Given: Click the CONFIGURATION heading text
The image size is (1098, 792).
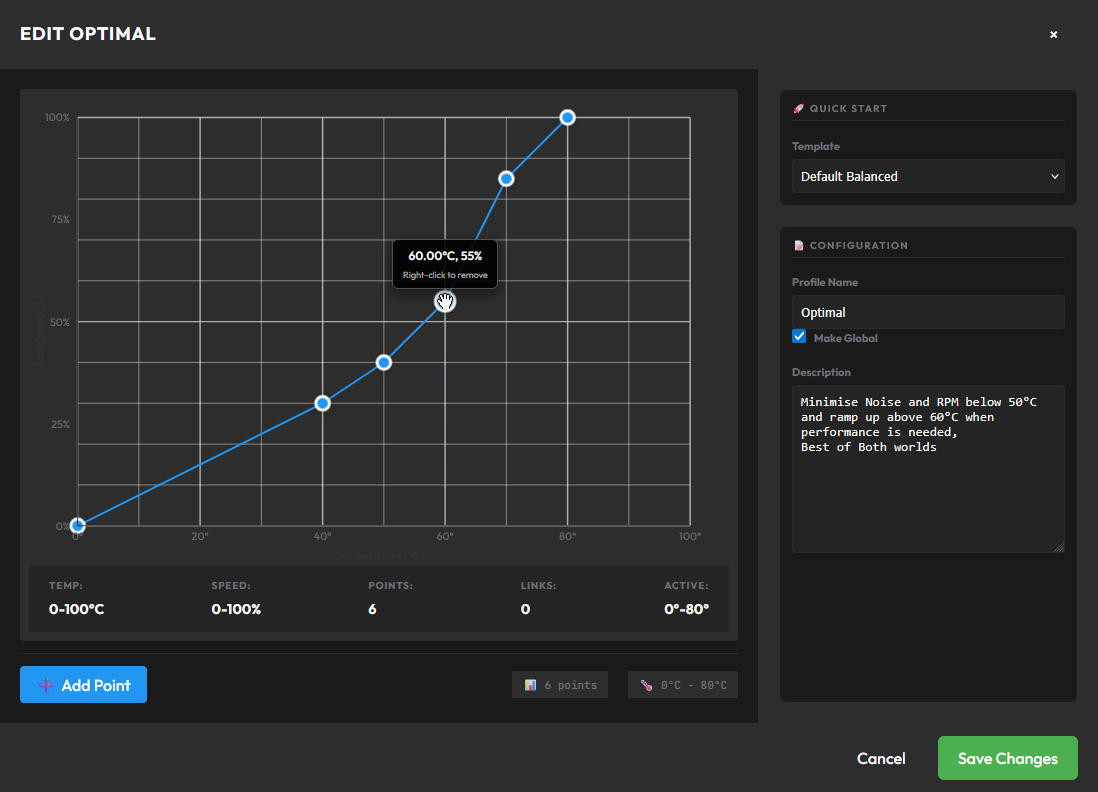Looking at the screenshot, I should point(859,246).
